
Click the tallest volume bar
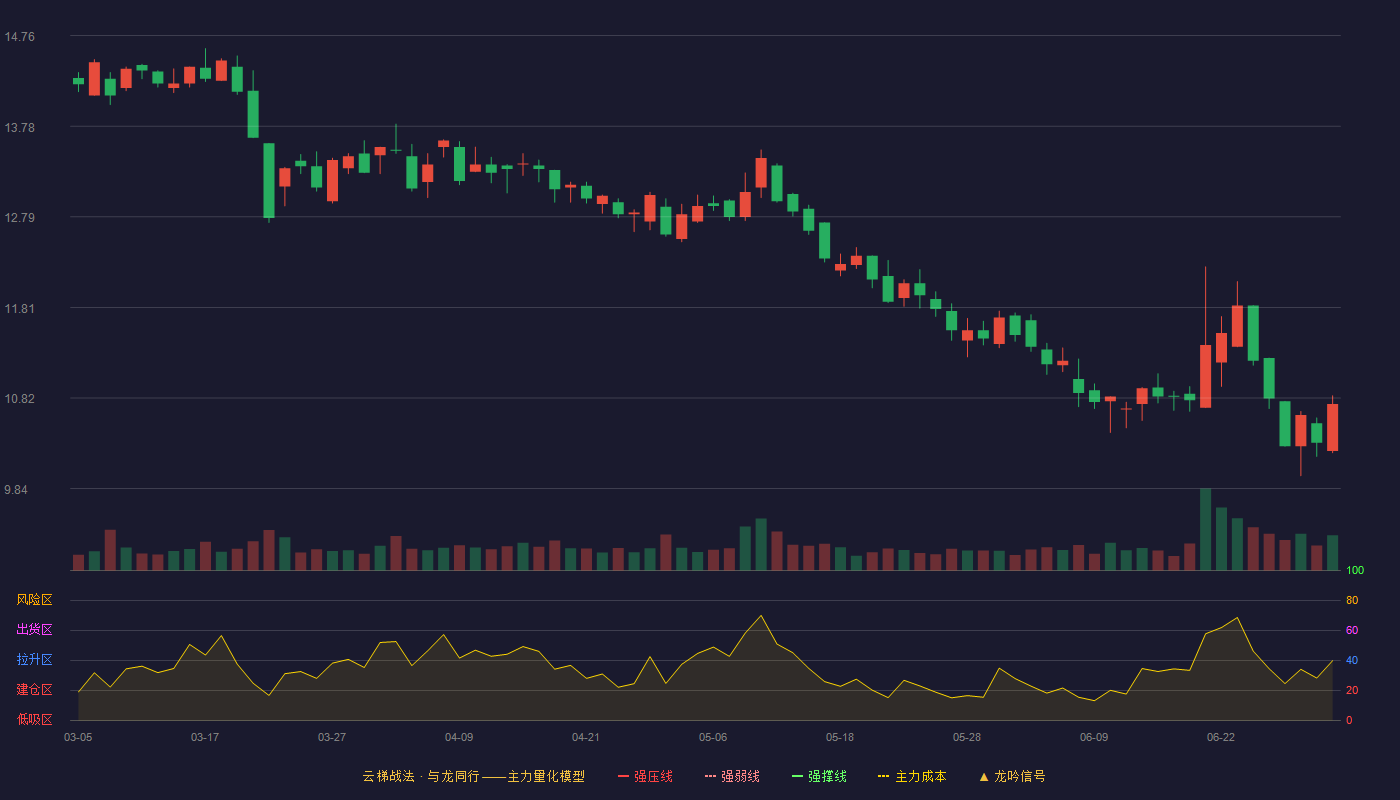click(1205, 529)
